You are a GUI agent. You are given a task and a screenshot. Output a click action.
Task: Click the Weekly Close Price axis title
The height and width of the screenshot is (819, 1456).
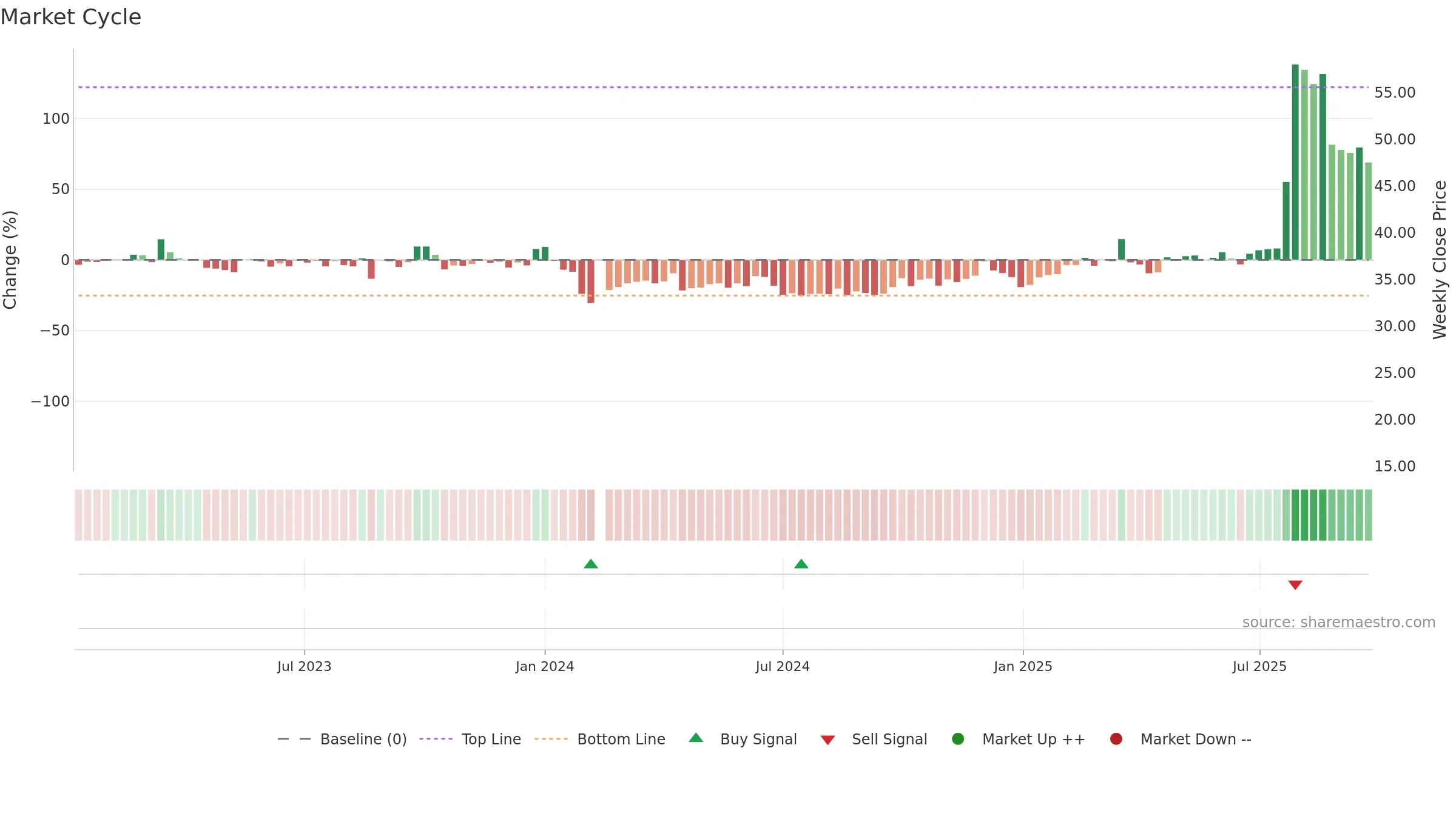click(1440, 260)
